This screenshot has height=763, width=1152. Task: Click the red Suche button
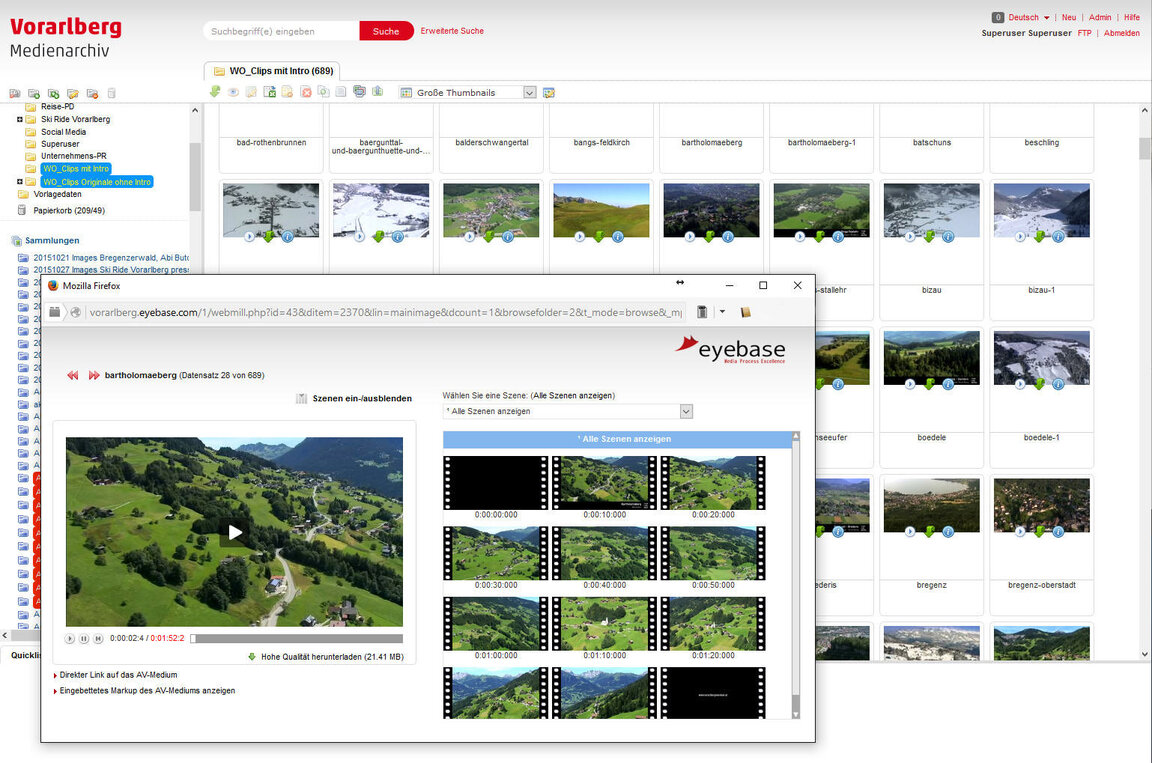(386, 31)
